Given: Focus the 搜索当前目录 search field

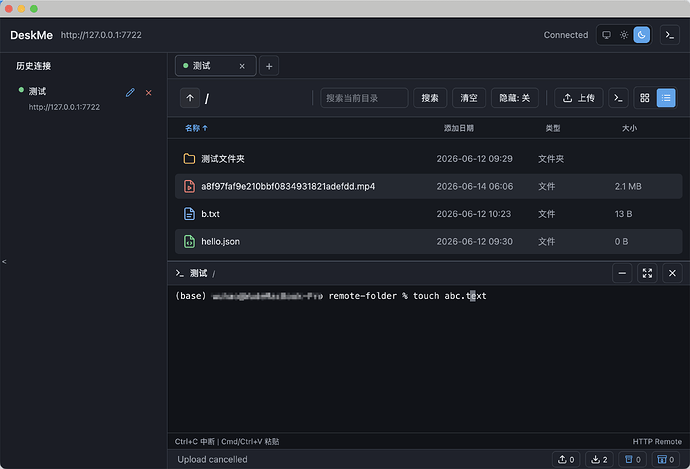Looking at the screenshot, I should [x=364, y=98].
